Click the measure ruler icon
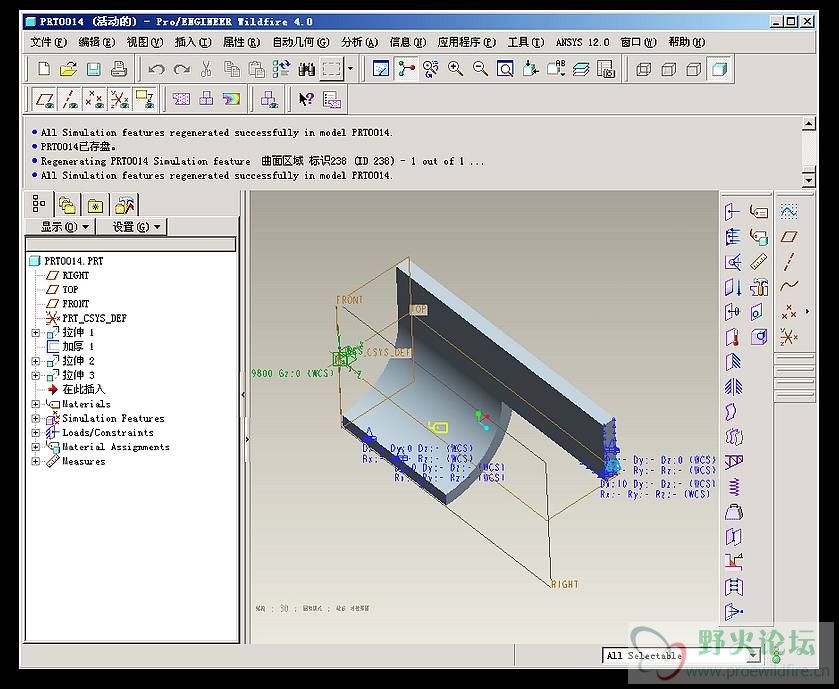The image size is (839, 689). (759, 262)
